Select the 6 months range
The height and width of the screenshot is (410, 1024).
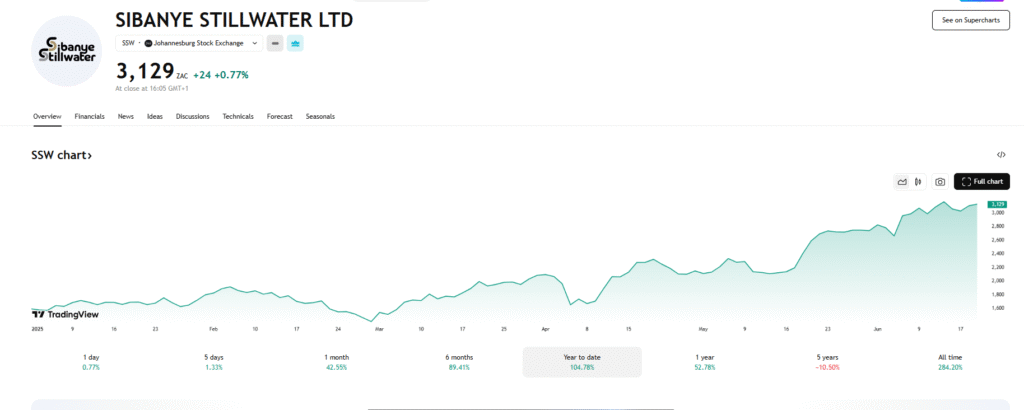coord(460,362)
